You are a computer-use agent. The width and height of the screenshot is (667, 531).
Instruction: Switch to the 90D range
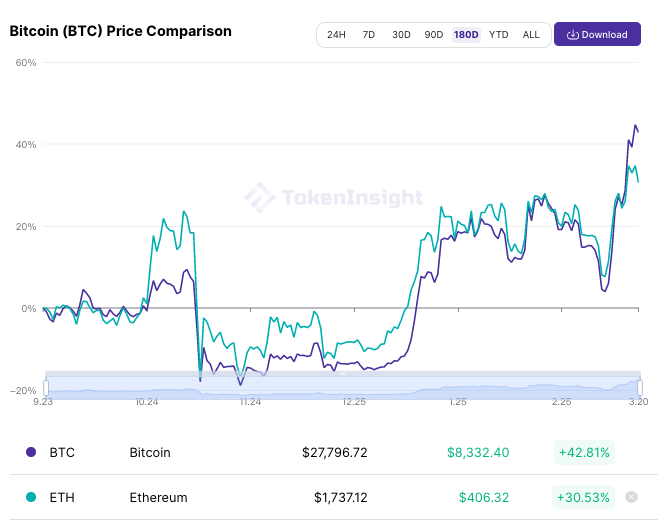click(433, 35)
